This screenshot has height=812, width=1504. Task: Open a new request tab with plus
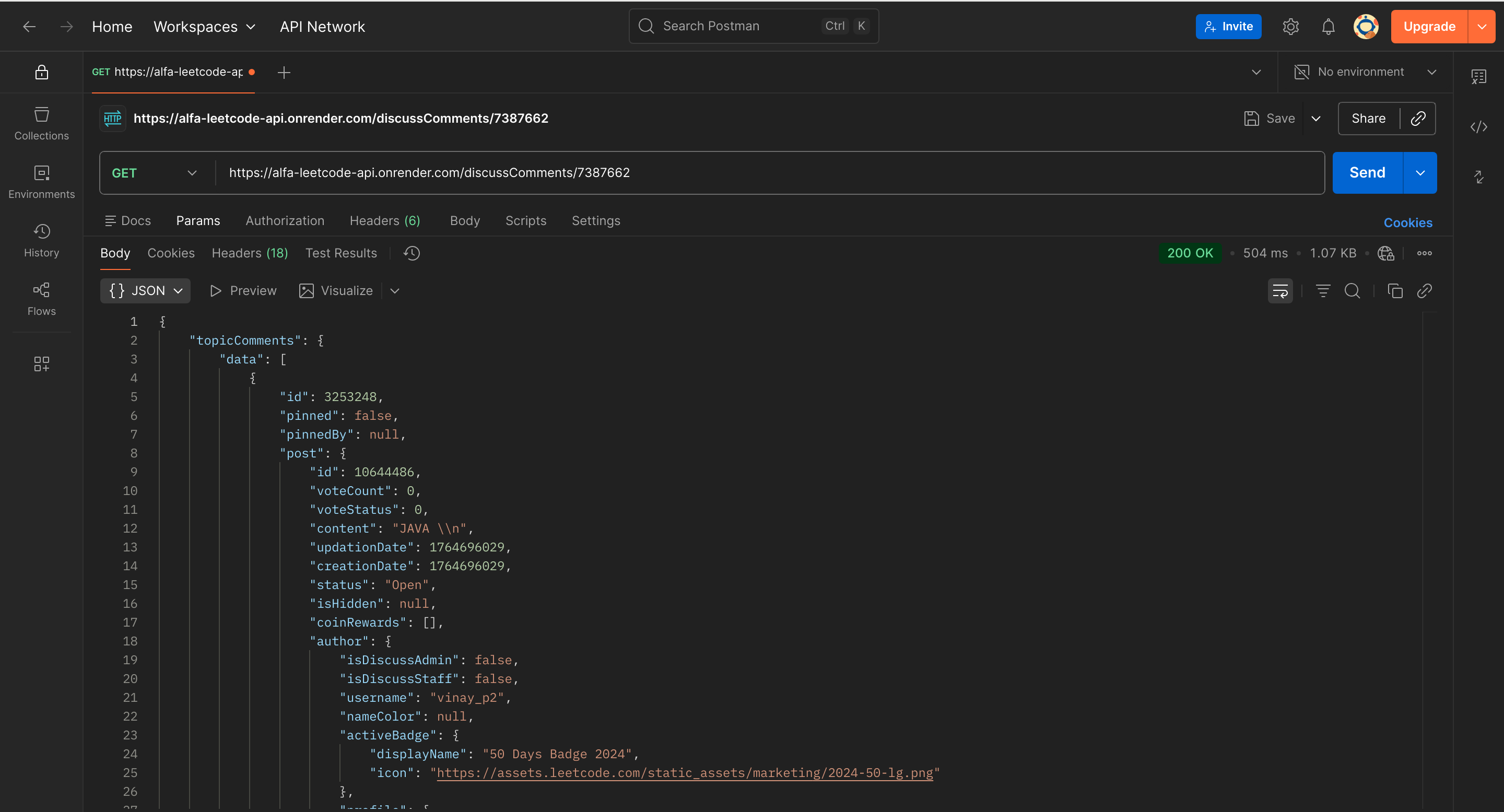(x=284, y=73)
